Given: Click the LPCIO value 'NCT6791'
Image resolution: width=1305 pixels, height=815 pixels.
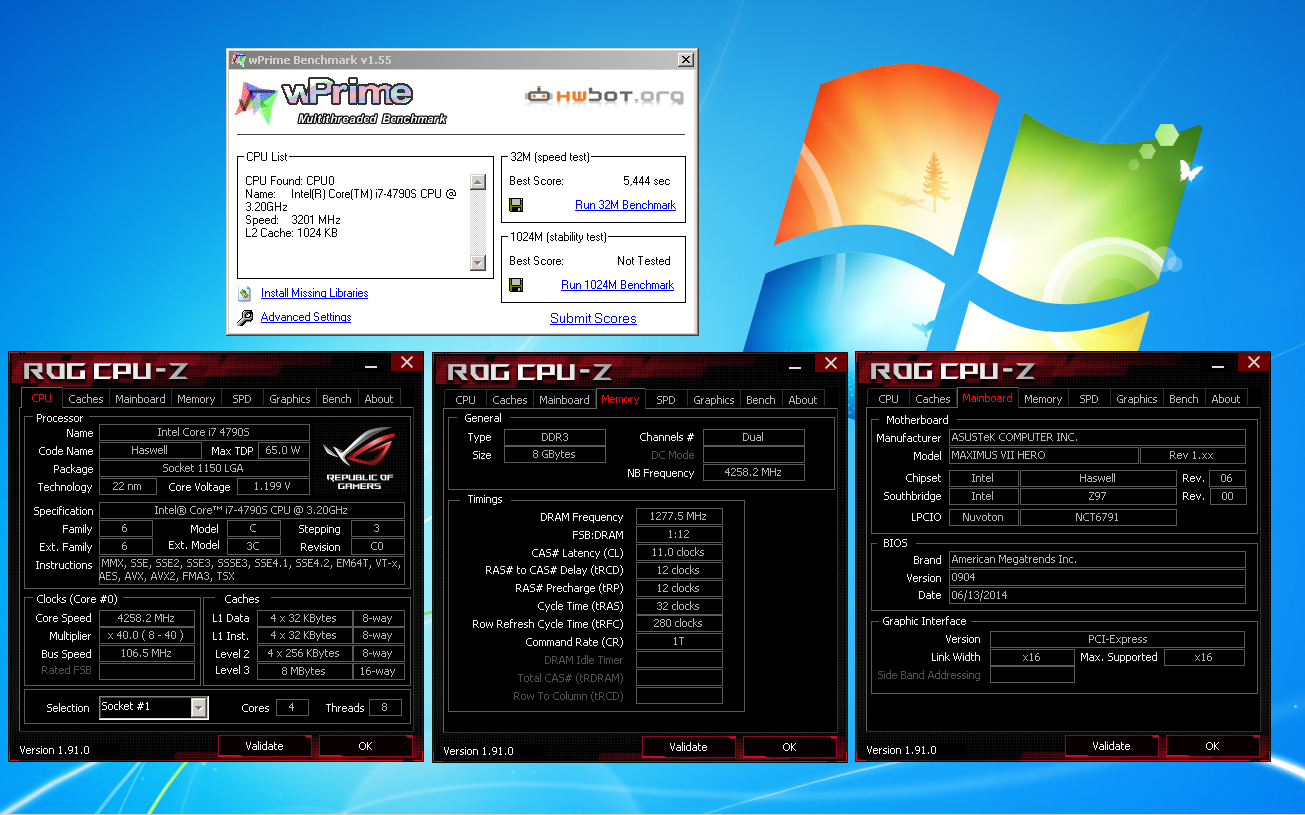Looking at the screenshot, I should (1098, 518).
